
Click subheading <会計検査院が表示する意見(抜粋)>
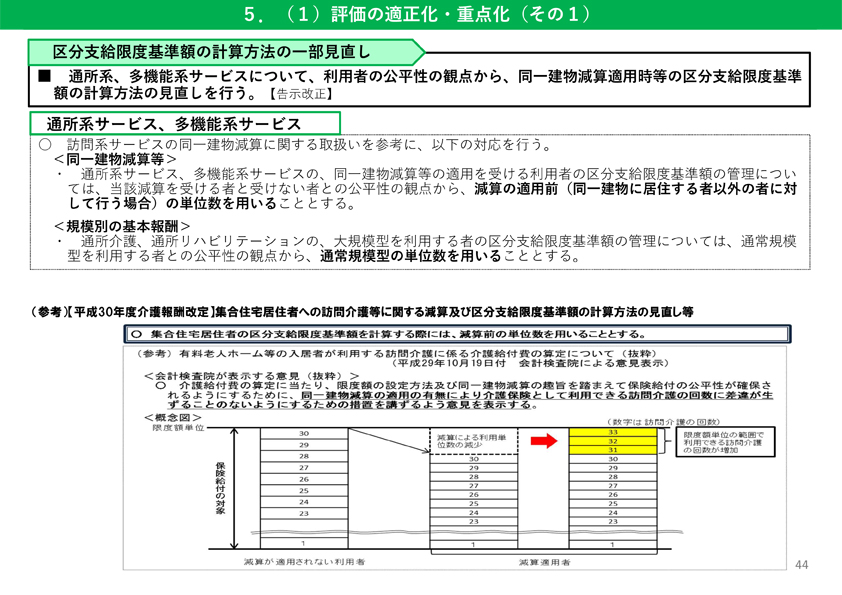(252, 376)
